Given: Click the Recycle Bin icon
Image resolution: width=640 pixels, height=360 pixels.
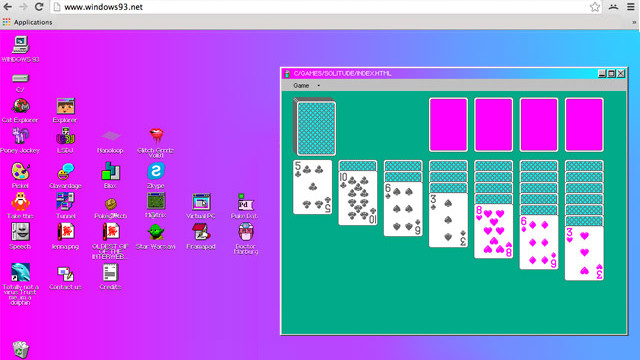Looking at the screenshot, I should 20,350.
